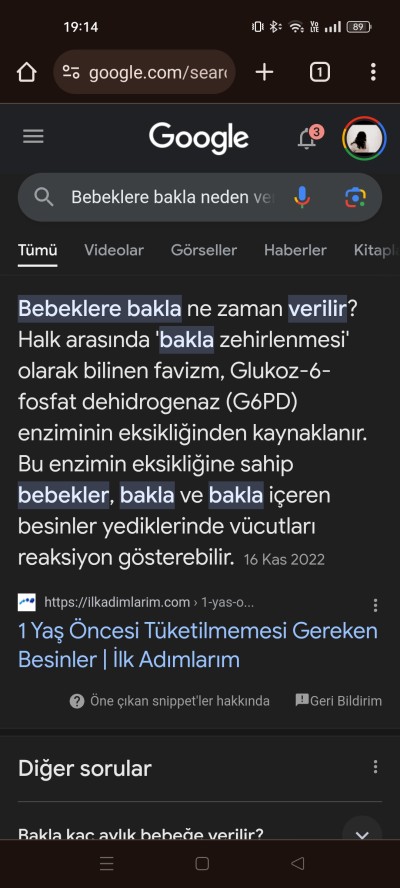
Task: Open the Google account profile picture
Action: click(x=364, y=138)
